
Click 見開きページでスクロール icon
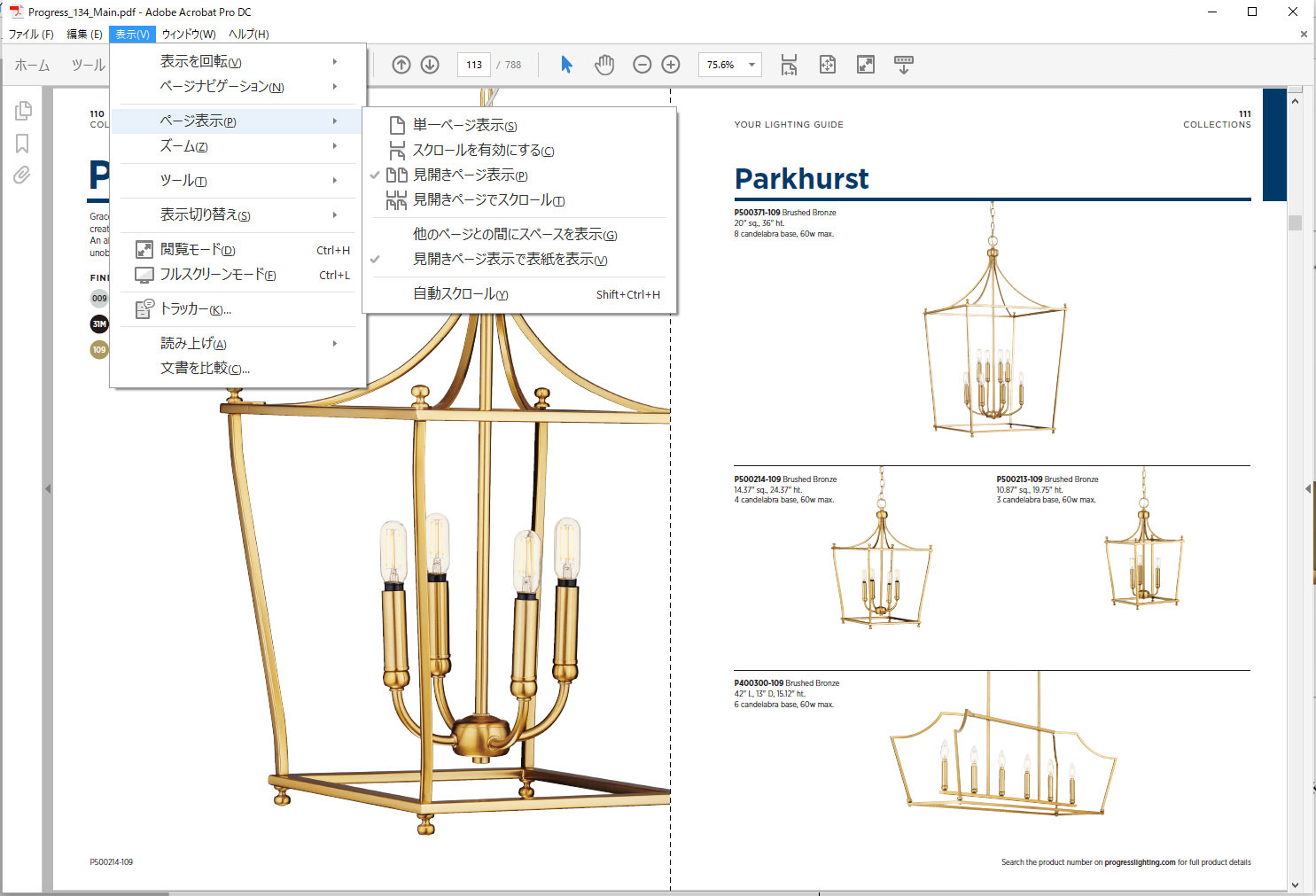pos(396,200)
